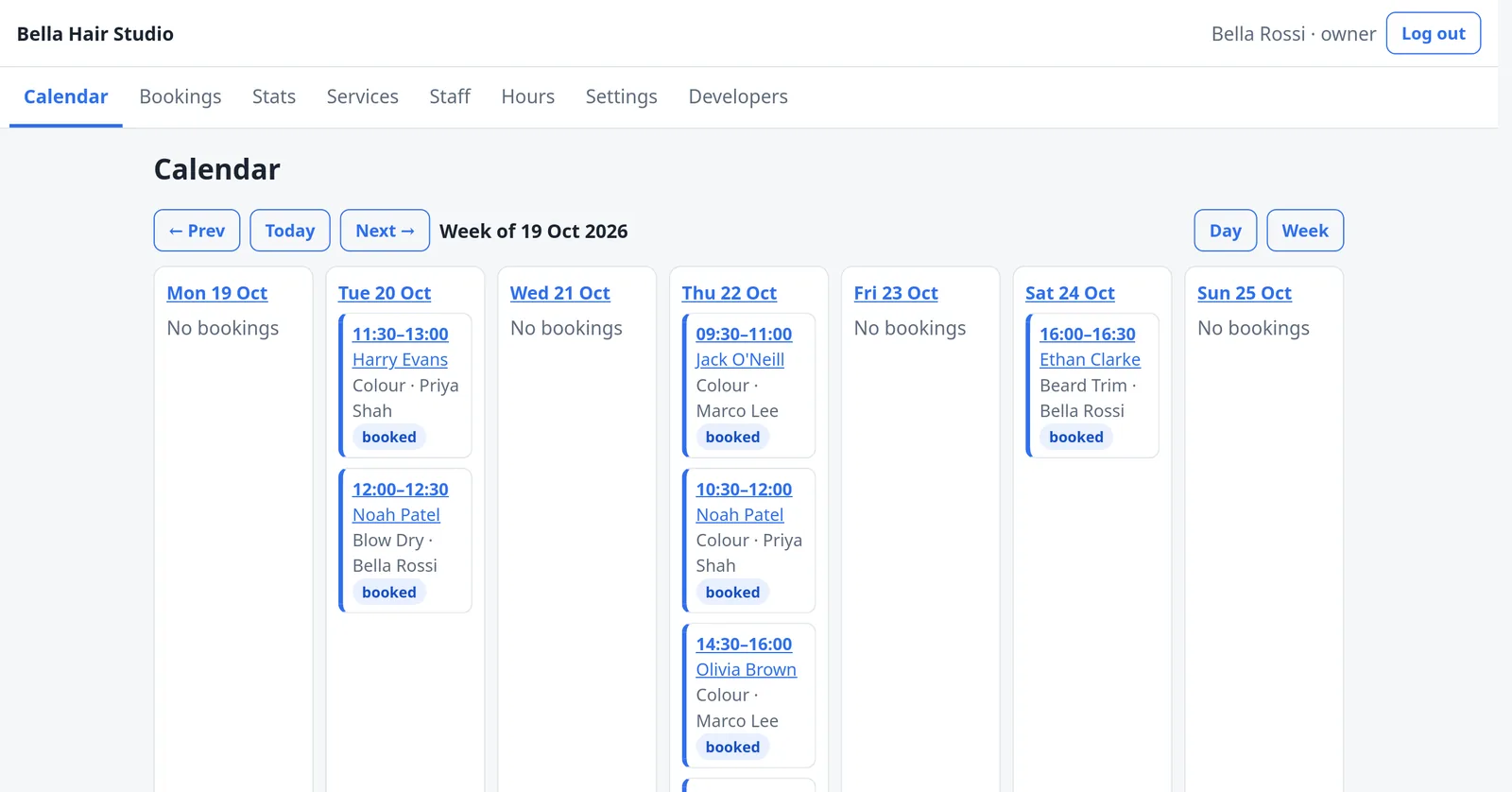Click booked badge on Olivia Brown booking
The width and height of the screenshot is (1512, 792).
coord(732,748)
